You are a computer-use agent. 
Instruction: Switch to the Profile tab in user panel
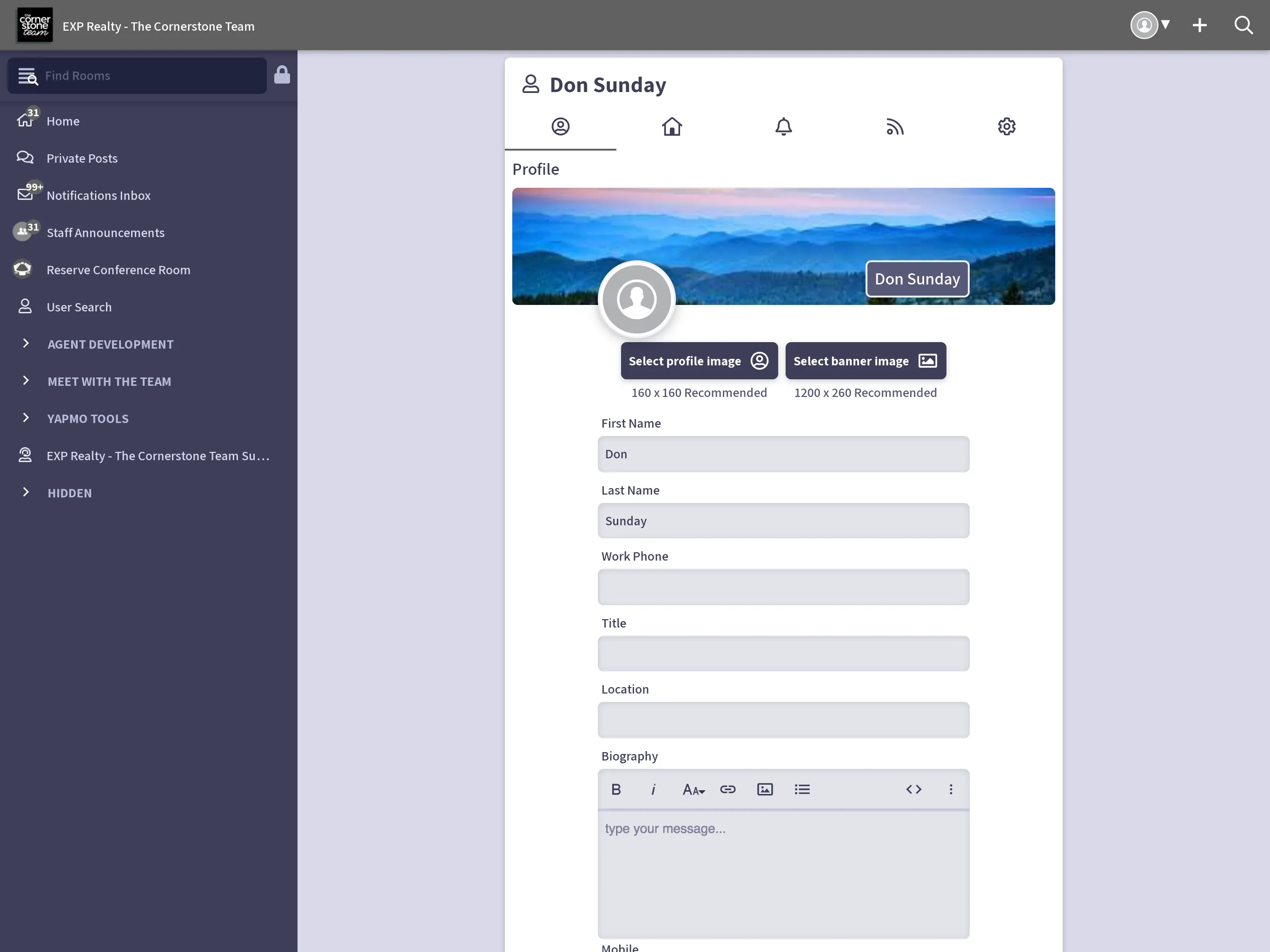pyautogui.click(x=560, y=126)
